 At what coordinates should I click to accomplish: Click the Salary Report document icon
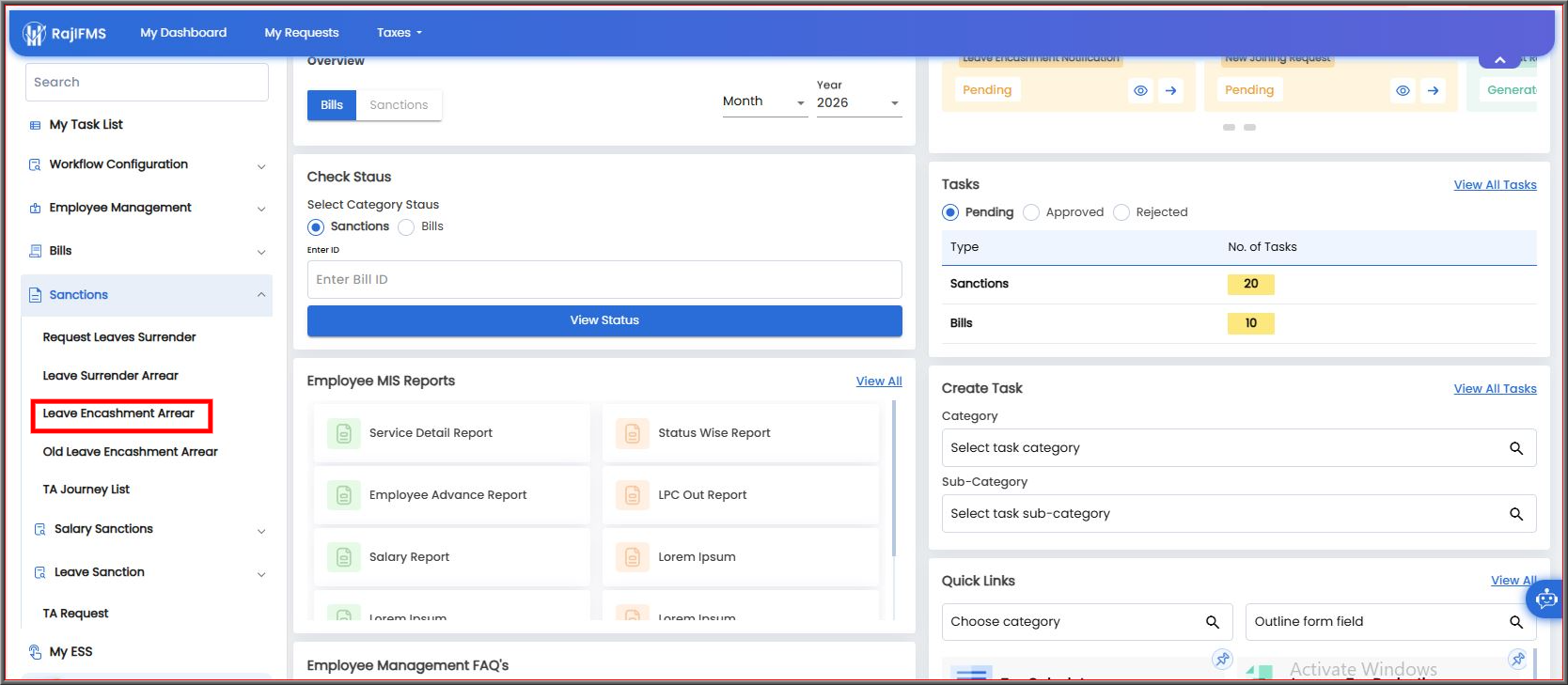[344, 557]
